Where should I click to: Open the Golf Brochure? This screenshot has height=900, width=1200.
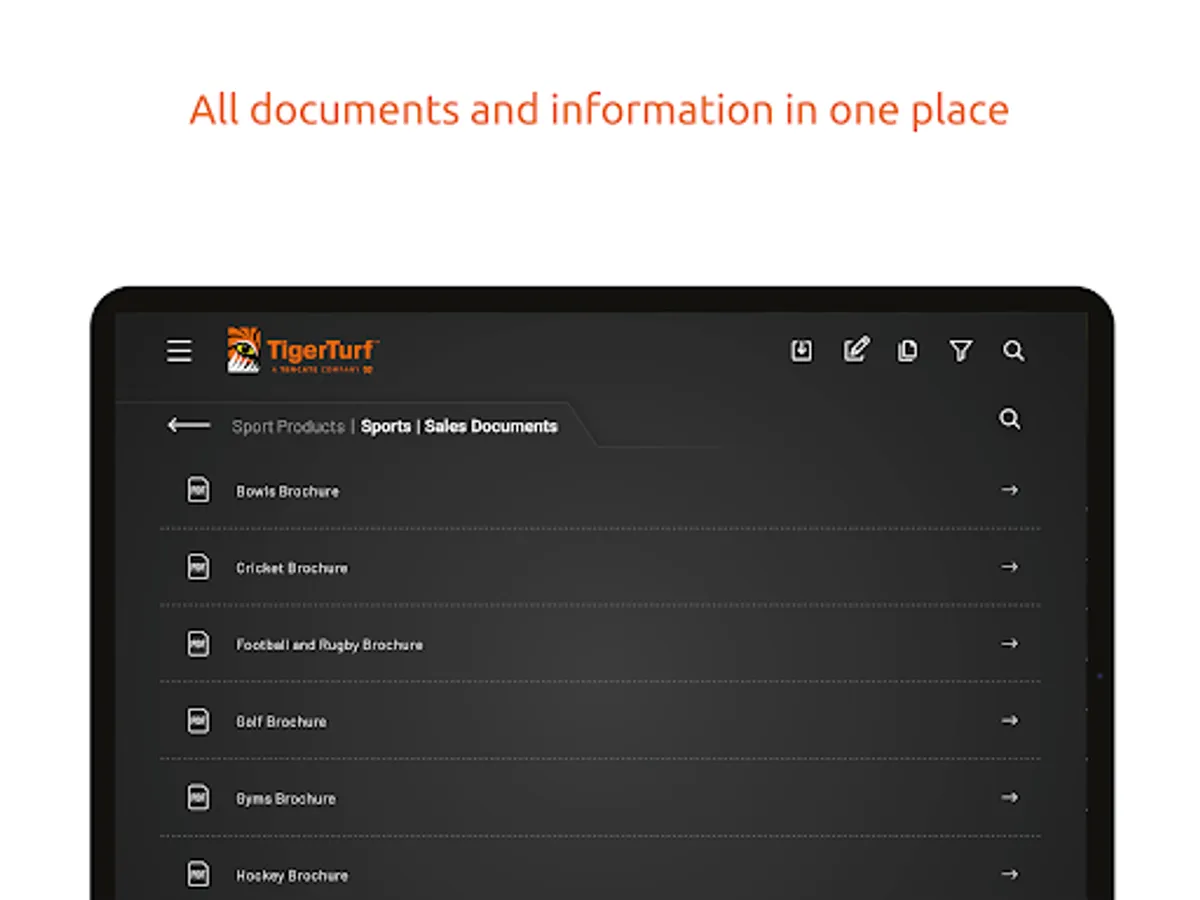[x=600, y=721]
